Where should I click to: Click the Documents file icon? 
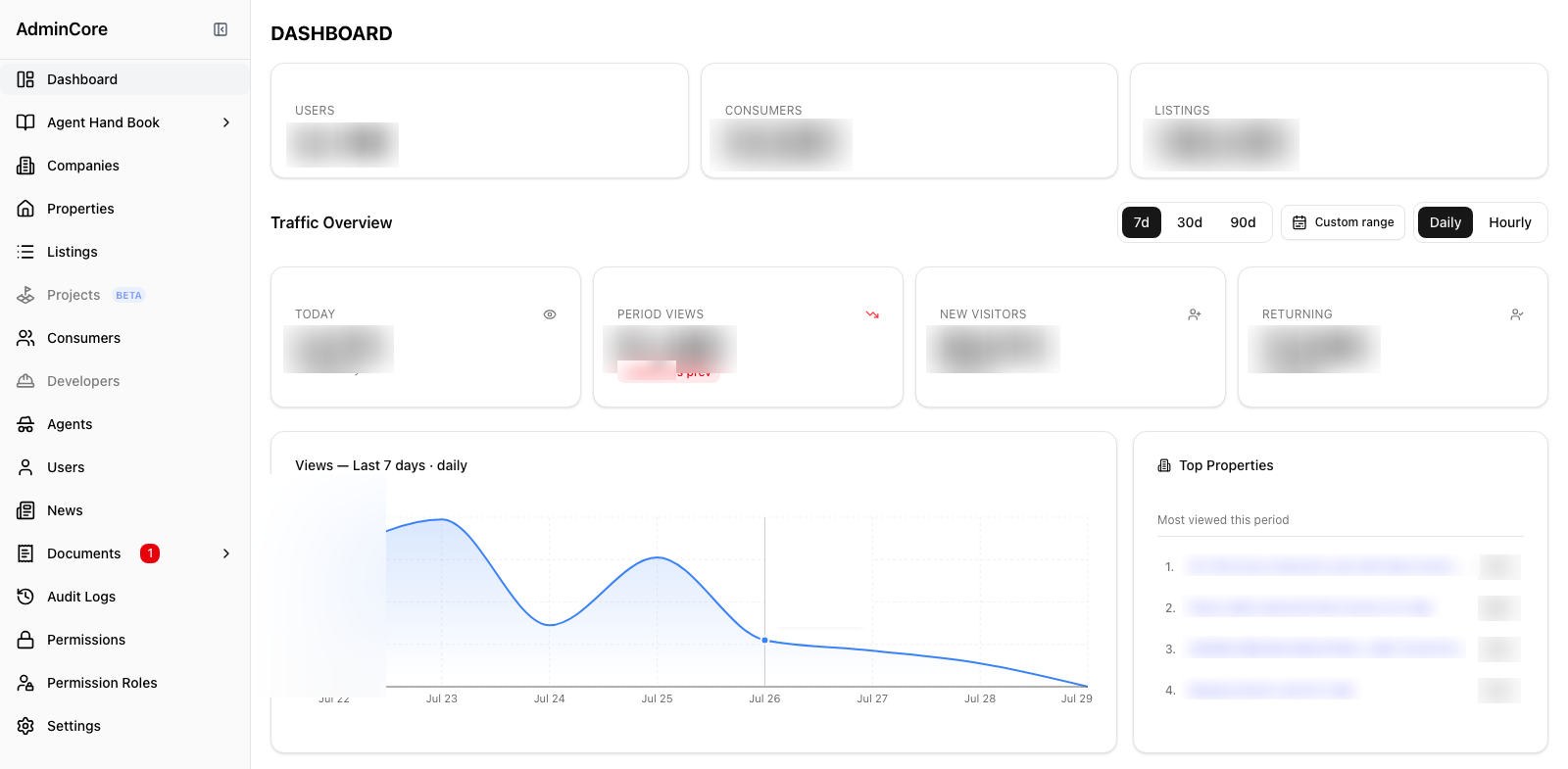[x=25, y=553]
